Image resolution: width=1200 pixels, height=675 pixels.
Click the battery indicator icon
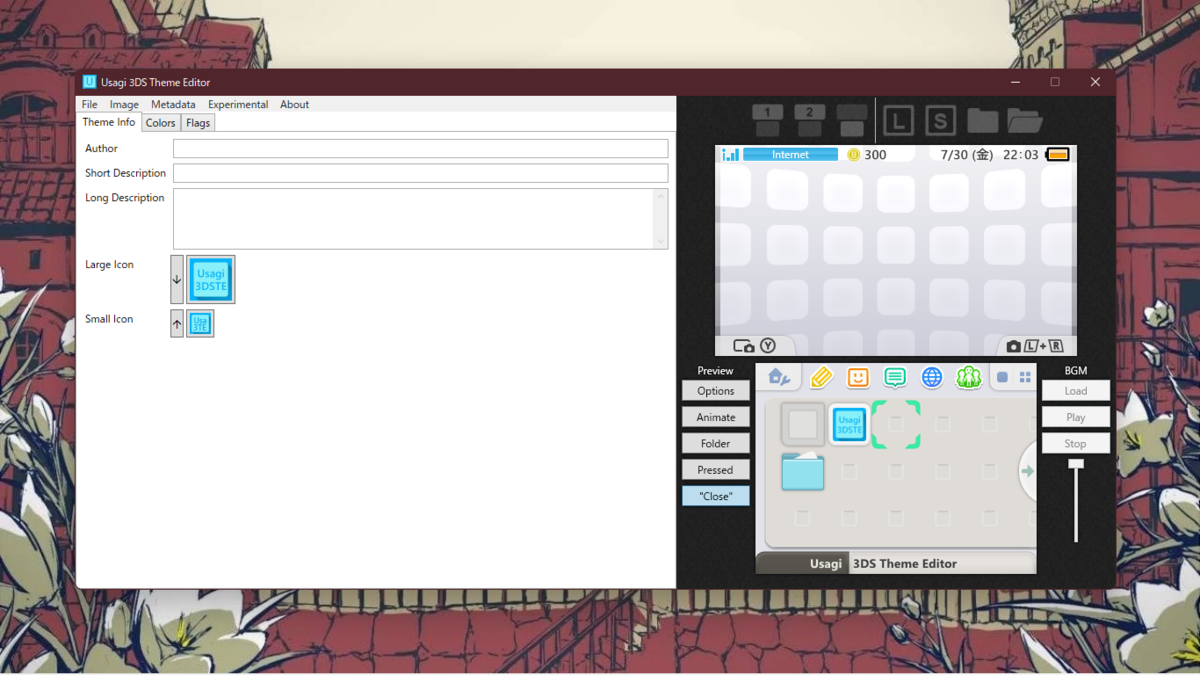(1057, 155)
